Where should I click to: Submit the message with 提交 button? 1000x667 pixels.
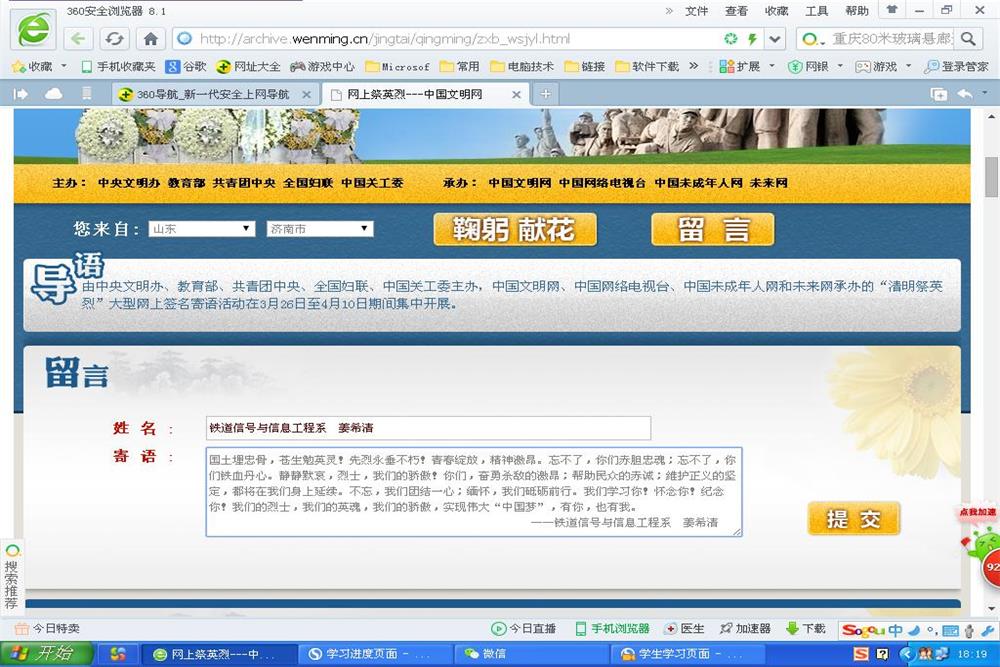[854, 518]
